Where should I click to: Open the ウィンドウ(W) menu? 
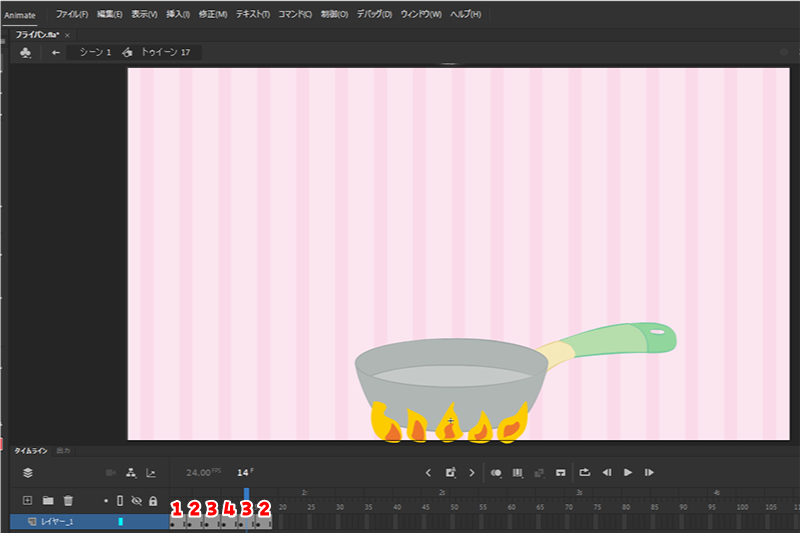tap(421, 15)
